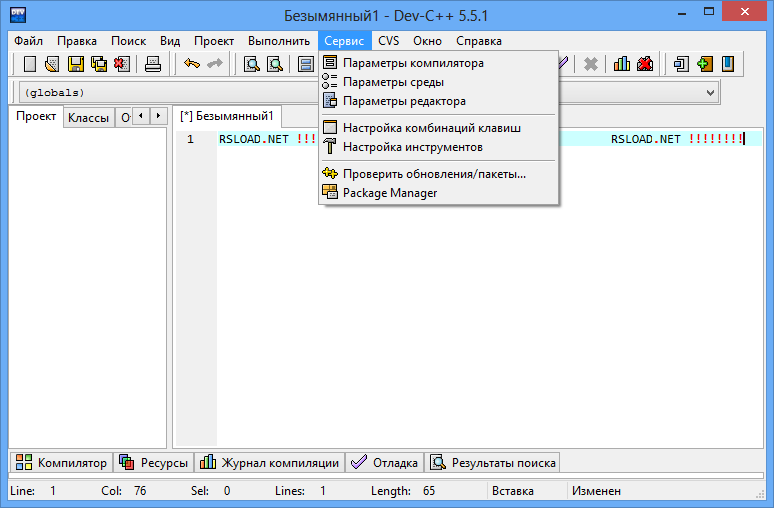Open the Файл menu
The height and width of the screenshot is (508, 774).
pyautogui.click(x=28, y=41)
